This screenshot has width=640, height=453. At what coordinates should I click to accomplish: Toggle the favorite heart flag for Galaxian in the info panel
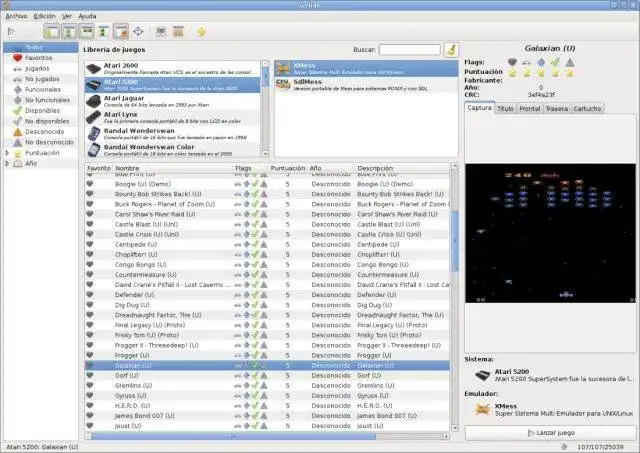[512, 62]
